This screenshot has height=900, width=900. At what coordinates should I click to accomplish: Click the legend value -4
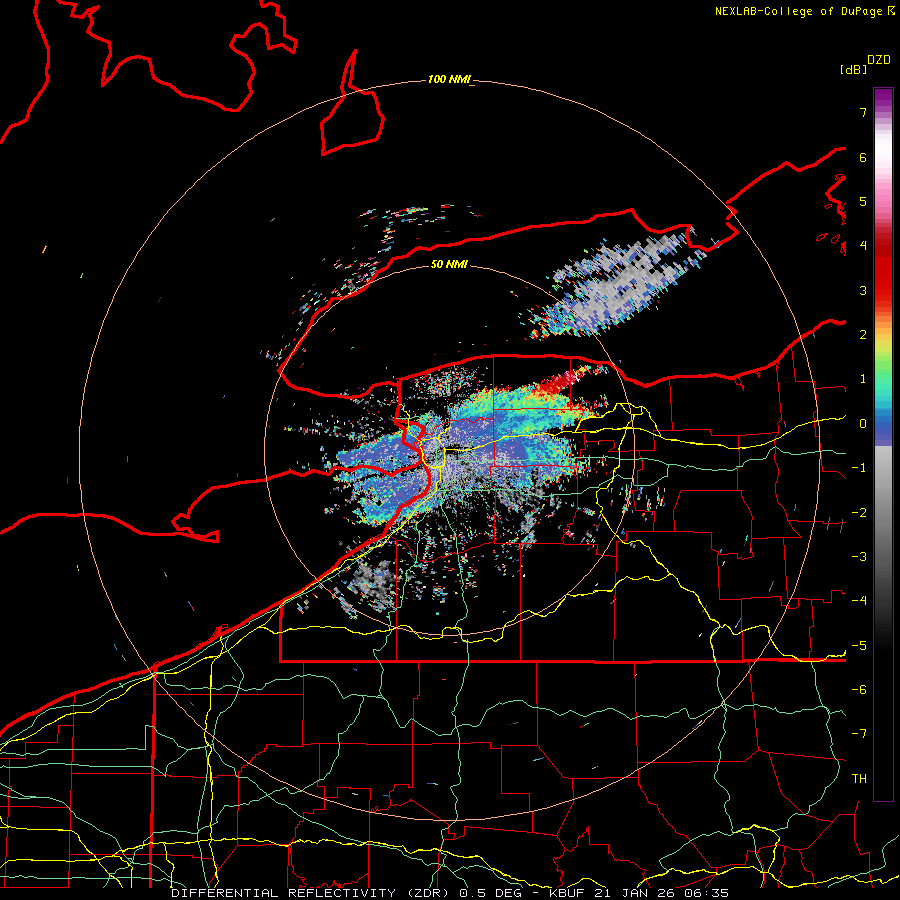click(x=859, y=600)
